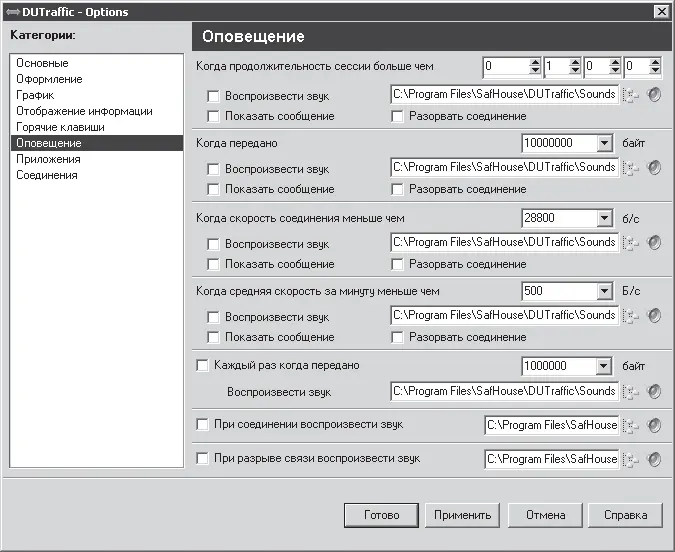
Task: Open the 500 Б/с dropdown
Action: point(604,292)
